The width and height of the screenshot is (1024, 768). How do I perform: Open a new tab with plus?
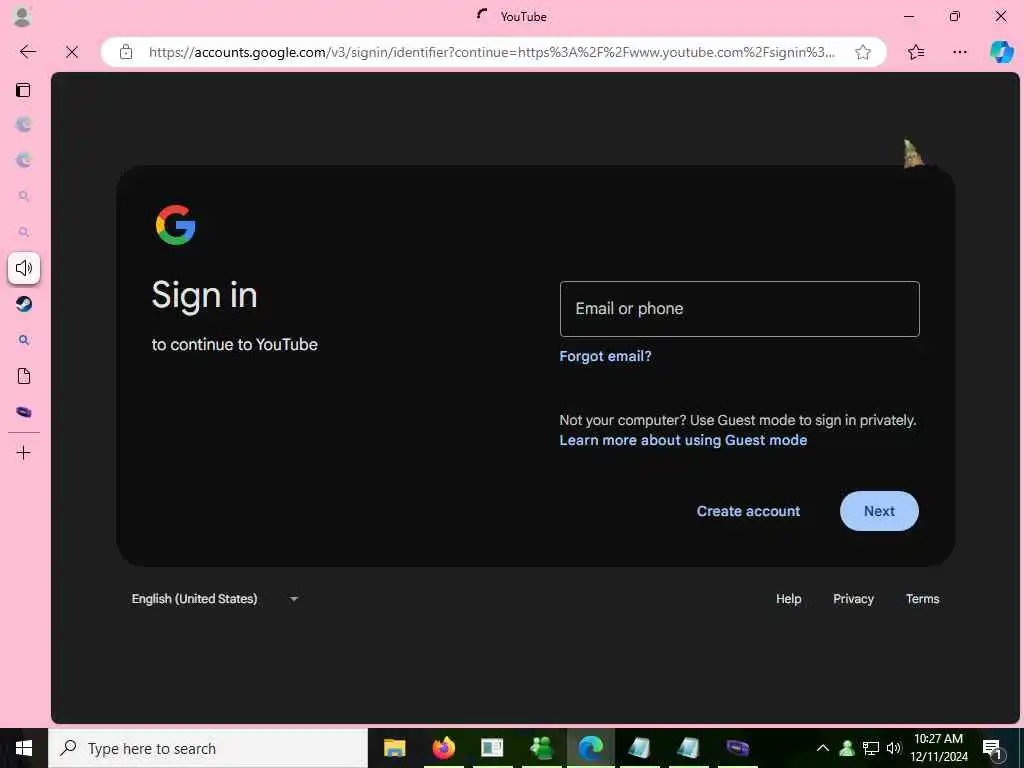point(24,453)
